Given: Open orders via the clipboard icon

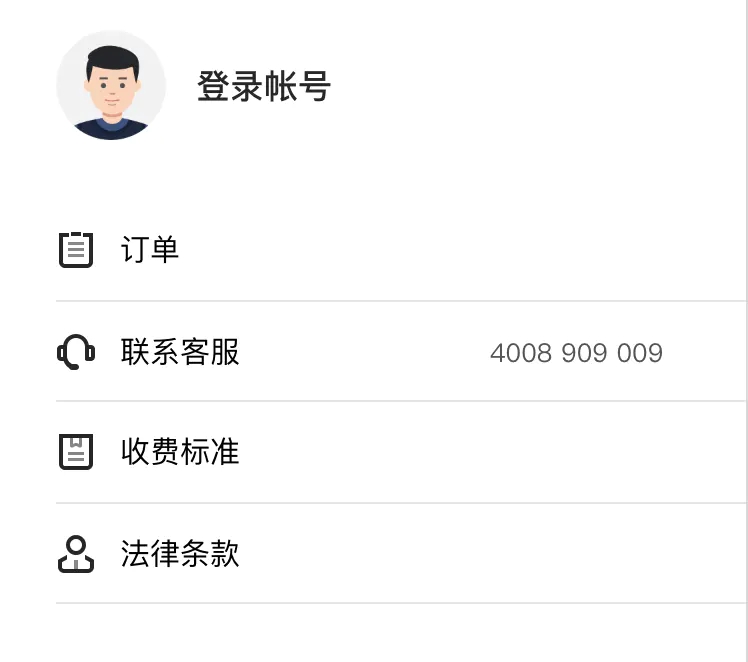Looking at the screenshot, I should [76, 249].
